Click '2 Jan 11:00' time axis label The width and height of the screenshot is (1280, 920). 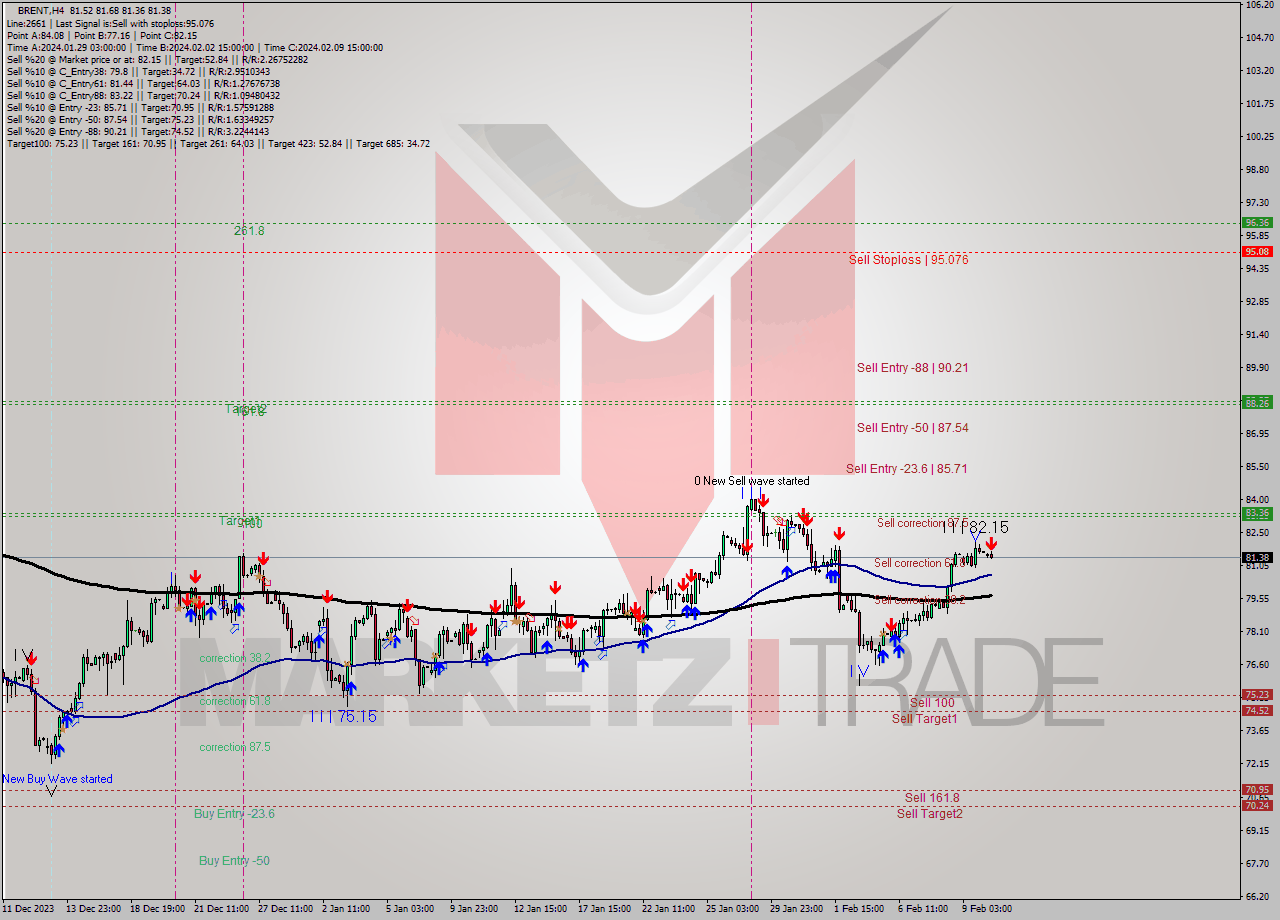(x=346, y=909)
